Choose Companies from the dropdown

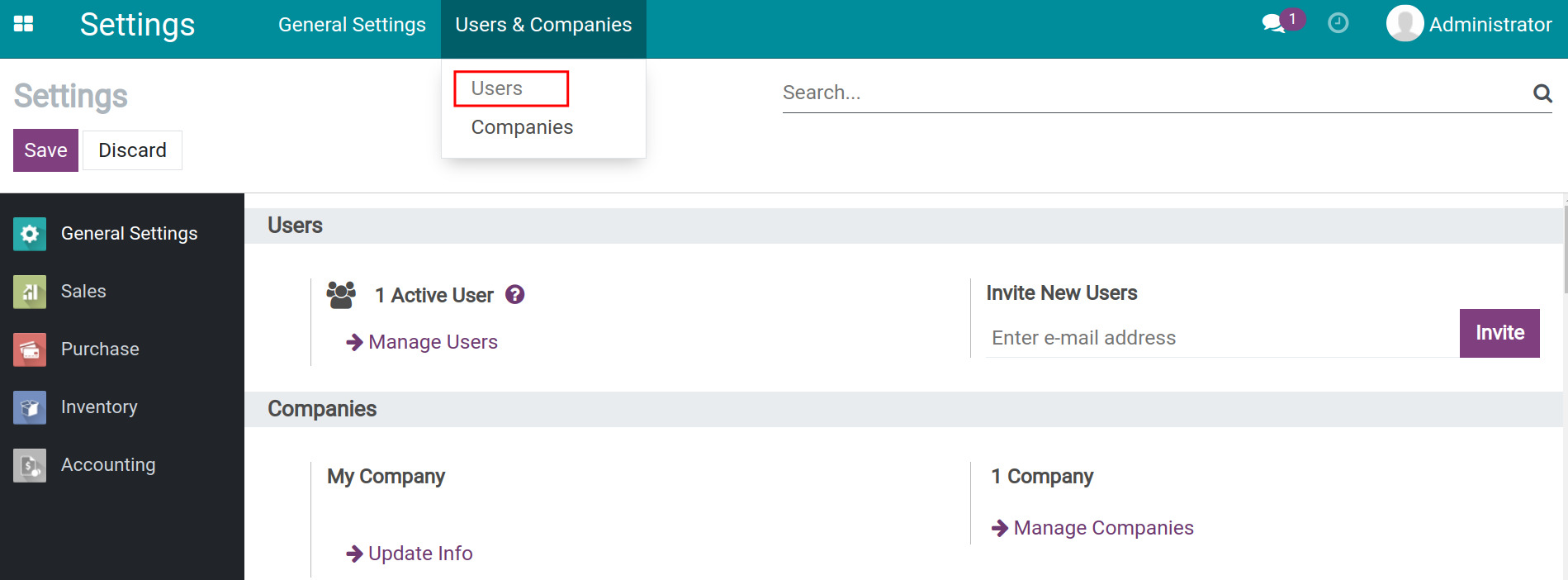(522, 127)
